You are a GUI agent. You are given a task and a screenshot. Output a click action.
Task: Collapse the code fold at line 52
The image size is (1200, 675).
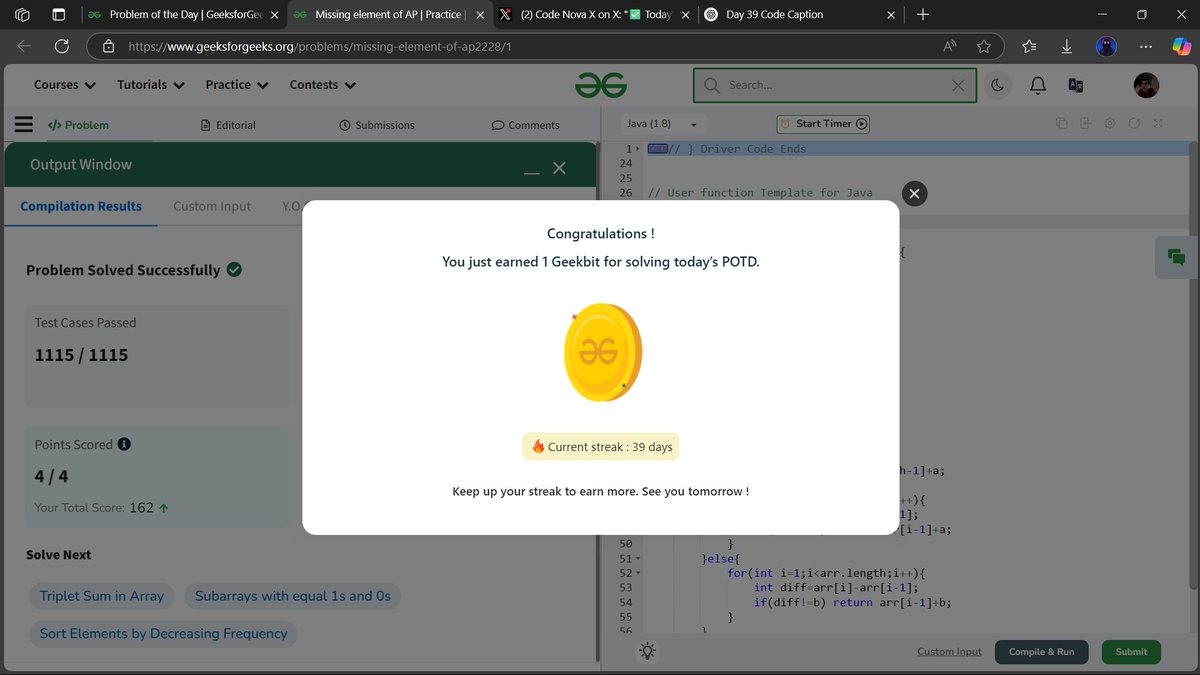click(x=638, y=573)
